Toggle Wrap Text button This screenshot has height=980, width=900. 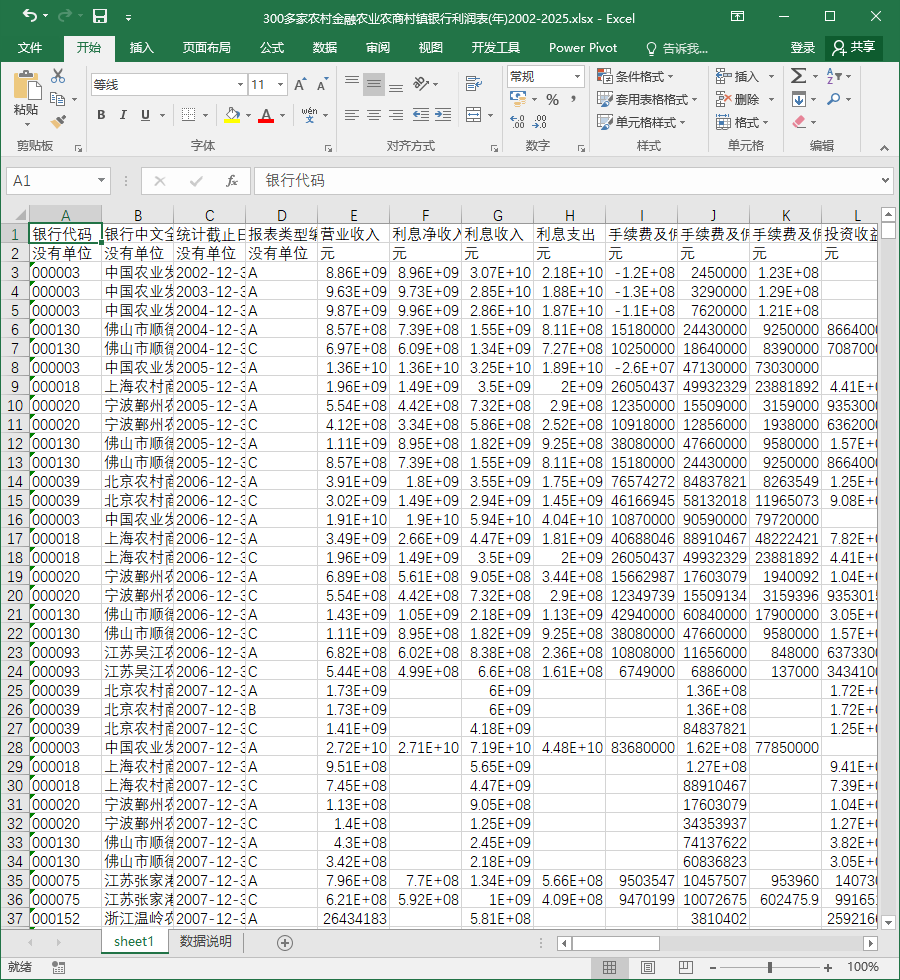point(474,83)
